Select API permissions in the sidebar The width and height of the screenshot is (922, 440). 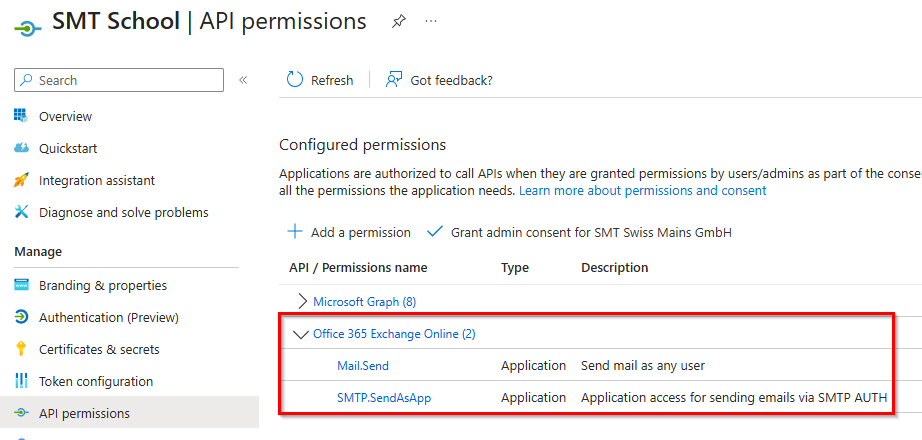[x=84, y=413]
